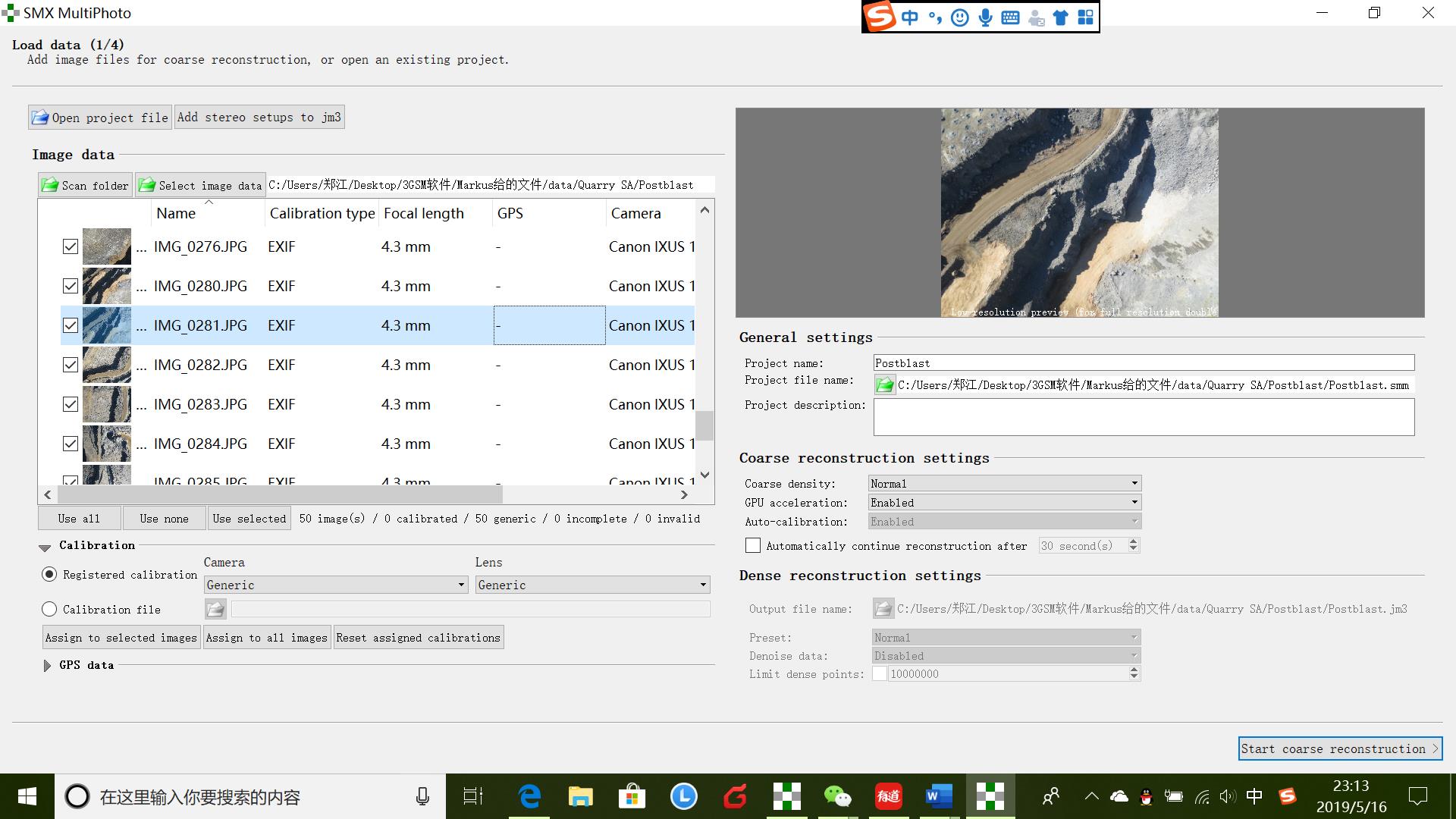Click the Project file name folder icon
This screenshot has width=1456, height=819.
884,385
